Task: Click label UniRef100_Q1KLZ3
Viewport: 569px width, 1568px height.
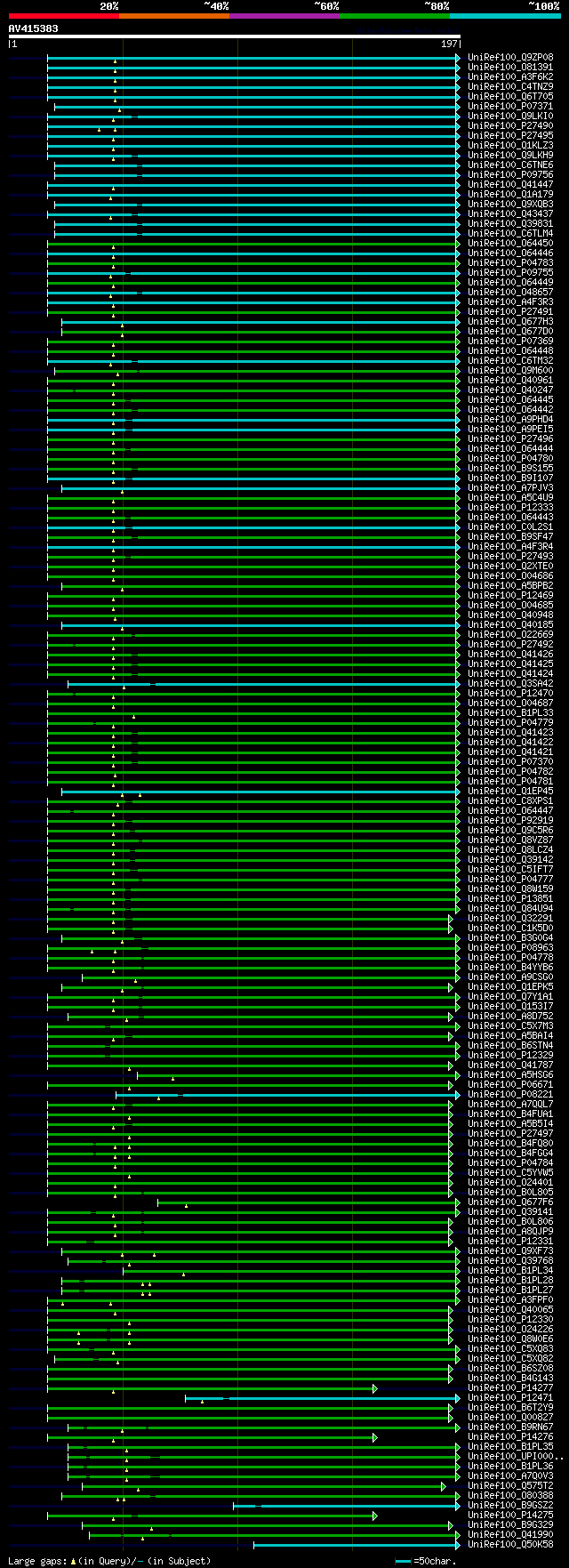Action: [510, 145]
